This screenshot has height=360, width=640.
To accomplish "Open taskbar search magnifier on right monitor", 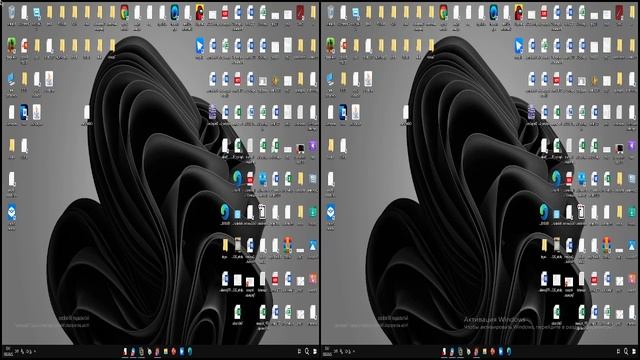I will pyautogui.click(x=626, y=351).
